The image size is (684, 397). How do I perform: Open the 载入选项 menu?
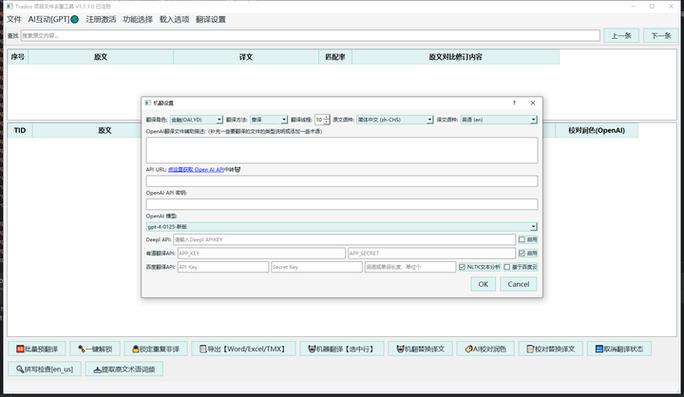[x=174, y=19]
